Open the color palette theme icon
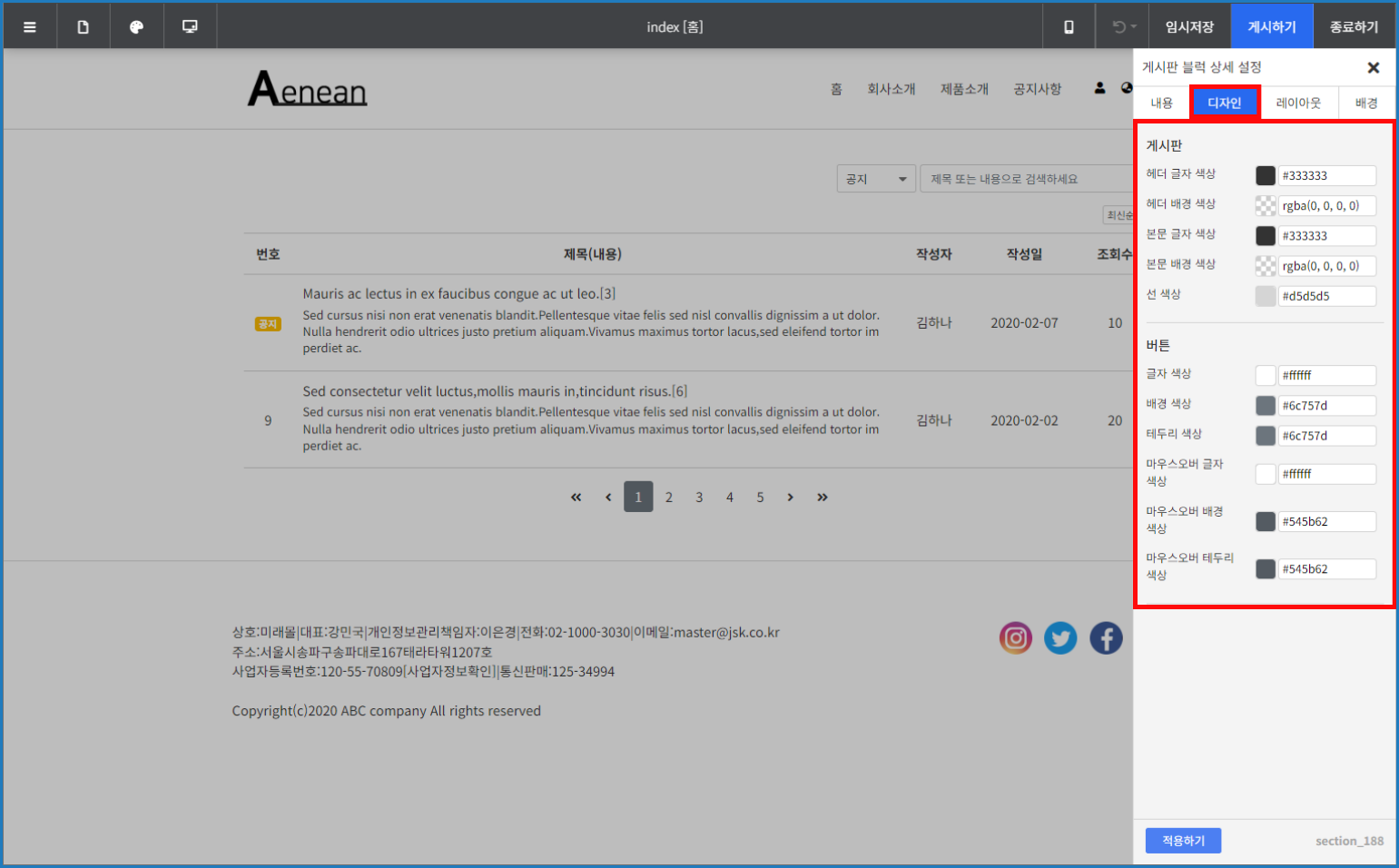The image size is (1399, 868). (x=136, y=27)
